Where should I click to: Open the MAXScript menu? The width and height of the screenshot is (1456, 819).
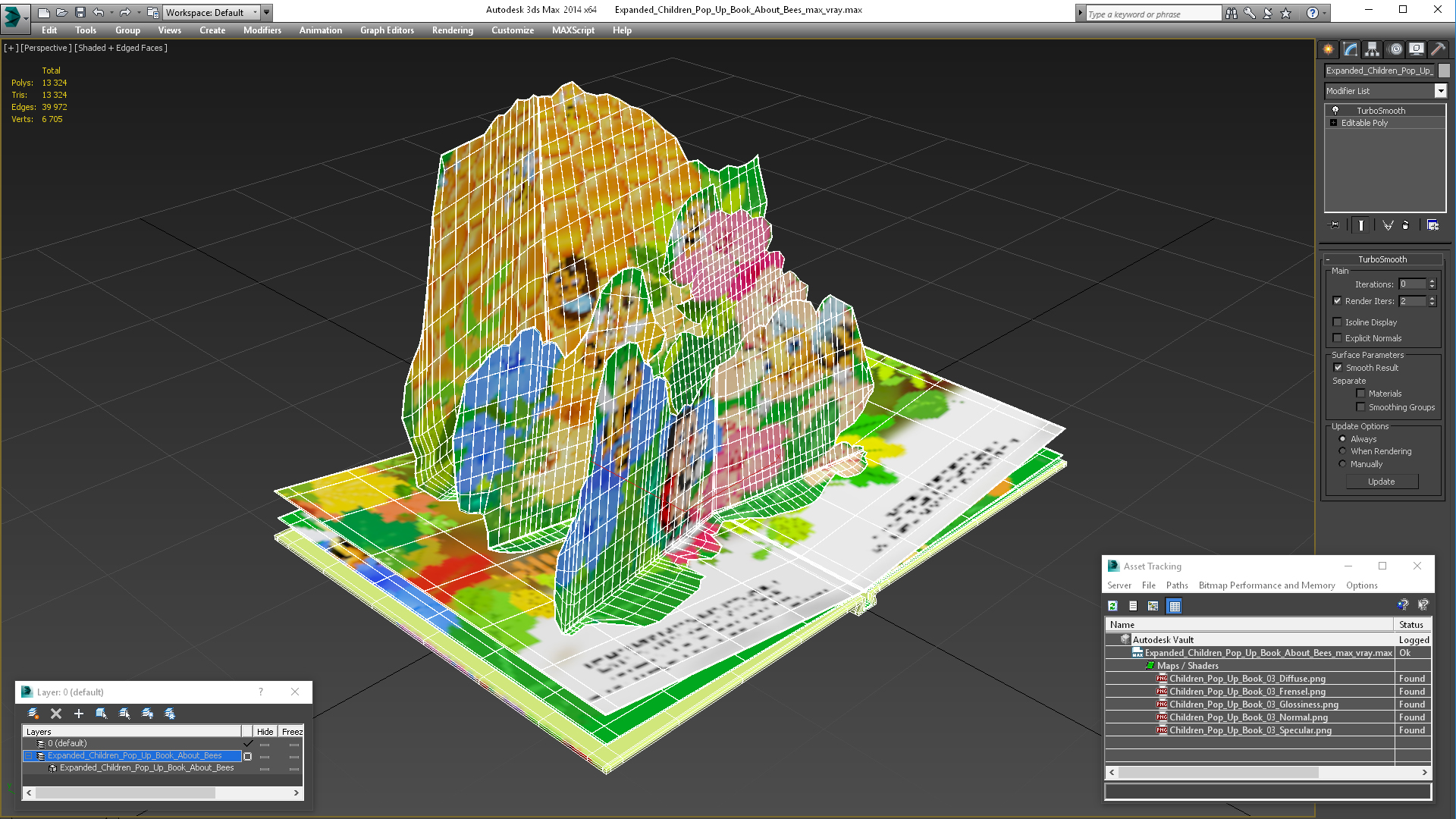tap(573, 30)
